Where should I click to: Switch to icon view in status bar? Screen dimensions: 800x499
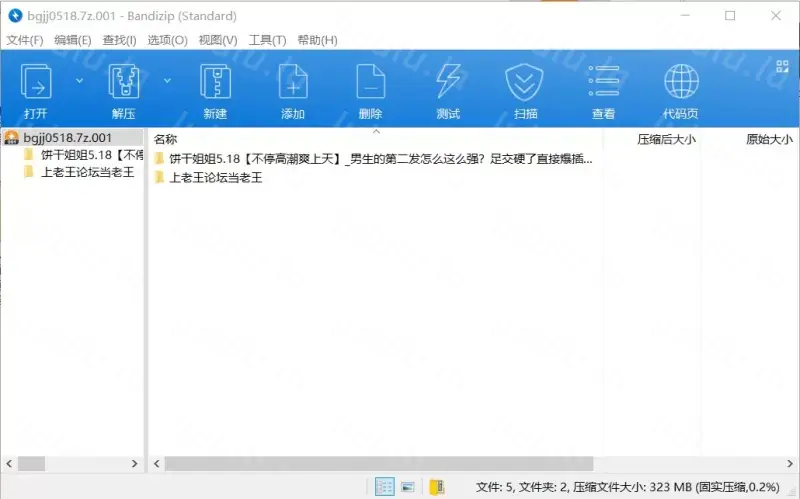click(x=408, y=487)
